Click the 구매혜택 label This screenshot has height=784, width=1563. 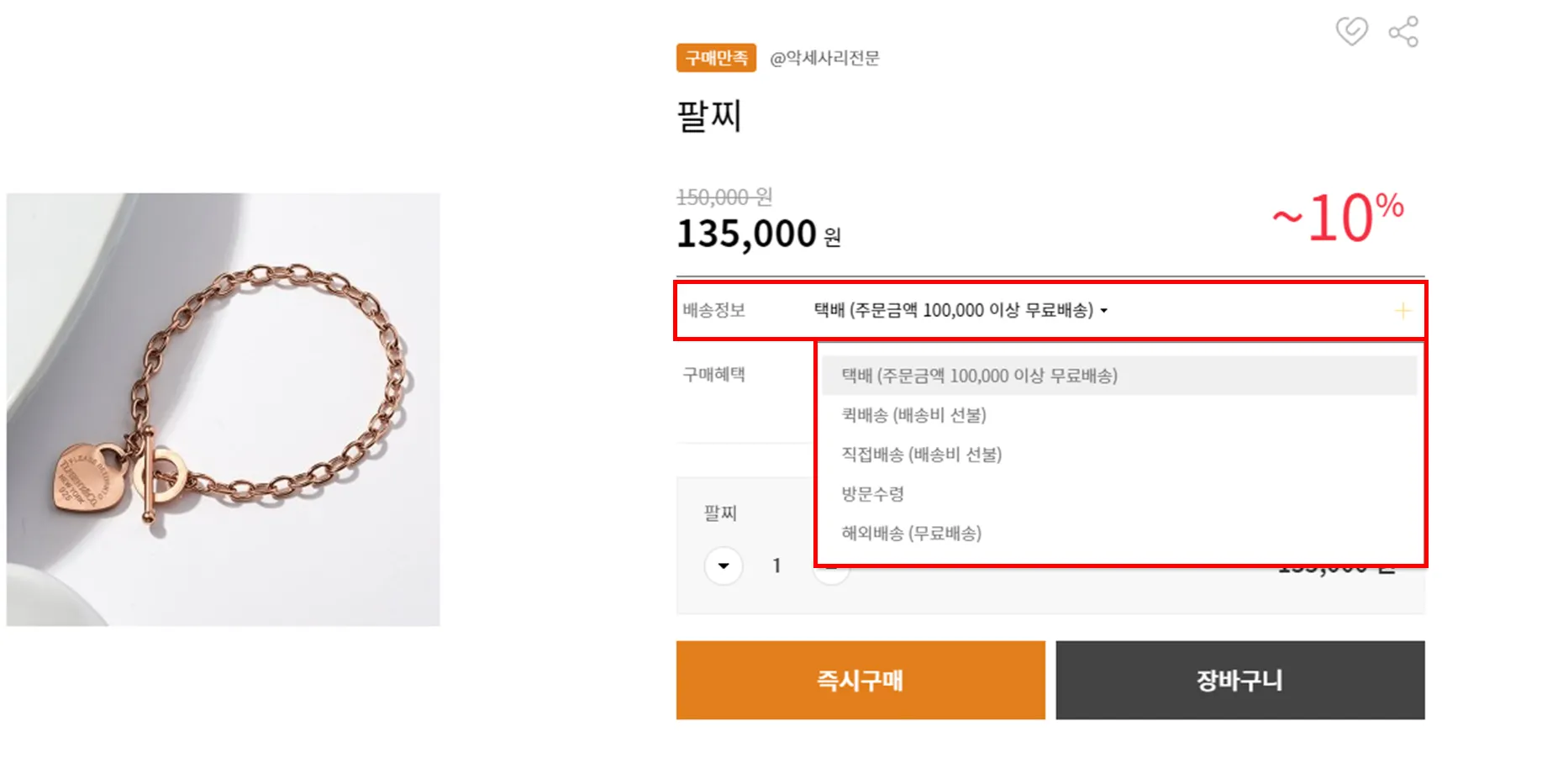click(714, 375)
